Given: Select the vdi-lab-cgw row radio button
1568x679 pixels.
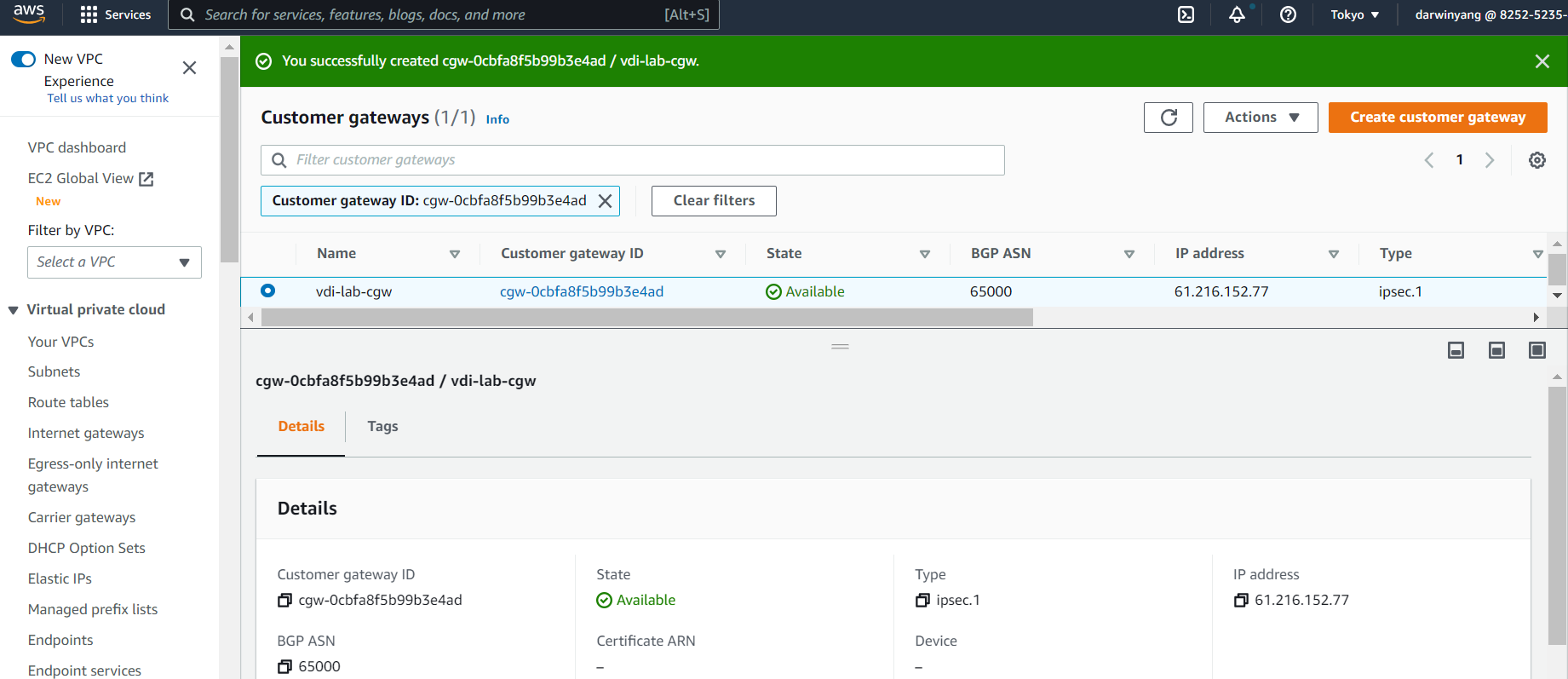Looking at the screenshot, I should point(268,291).
